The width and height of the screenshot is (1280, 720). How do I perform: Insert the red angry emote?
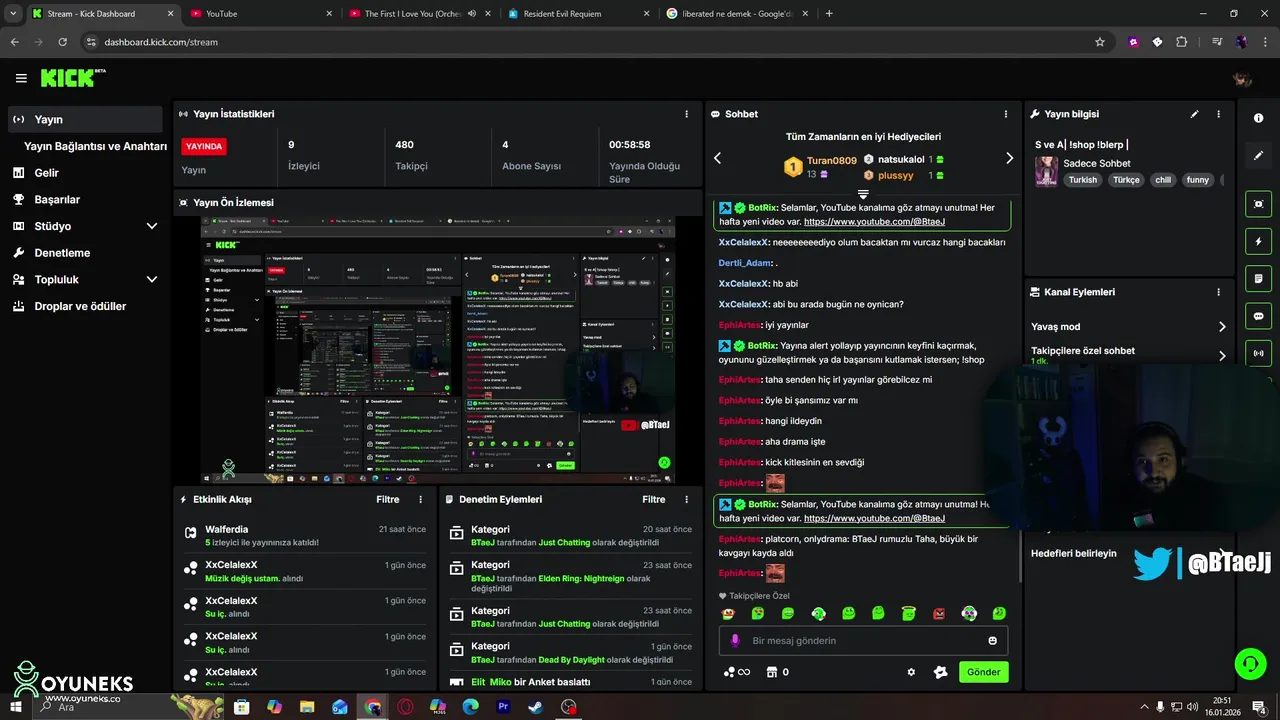[x=939, y=613]
